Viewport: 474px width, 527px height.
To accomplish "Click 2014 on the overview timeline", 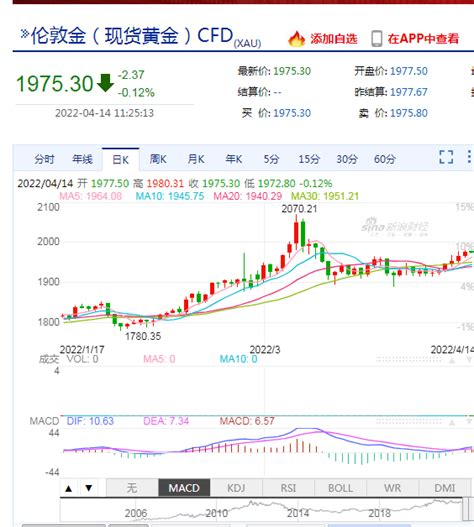I will [298, 514].
